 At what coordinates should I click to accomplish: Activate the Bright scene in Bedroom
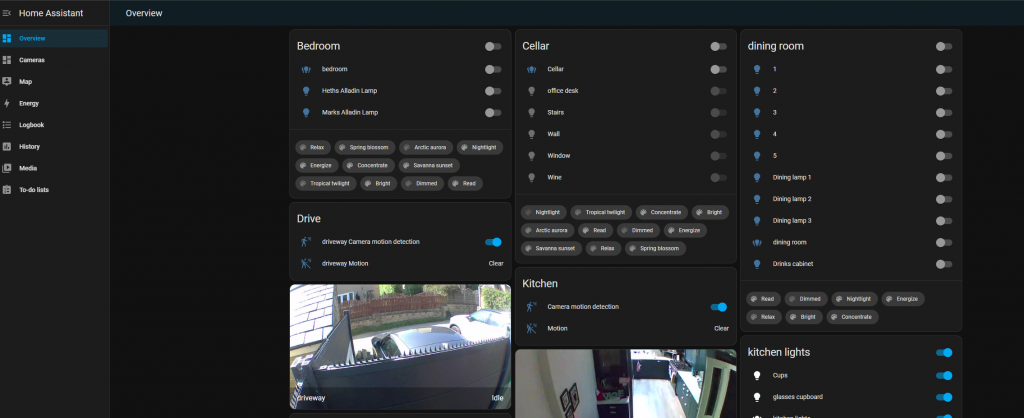coord(379,184)
